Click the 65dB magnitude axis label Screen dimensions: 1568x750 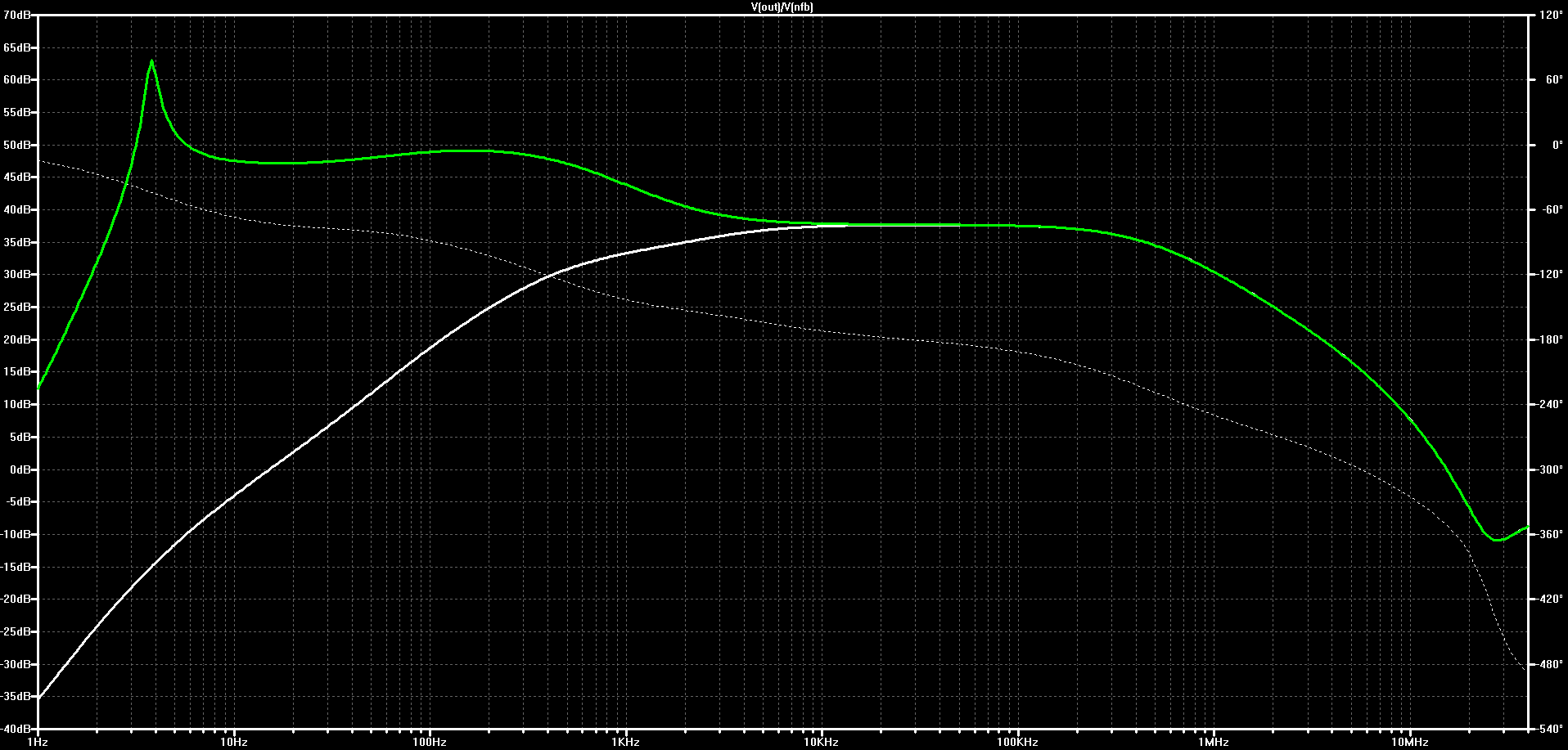coord(17,47)
